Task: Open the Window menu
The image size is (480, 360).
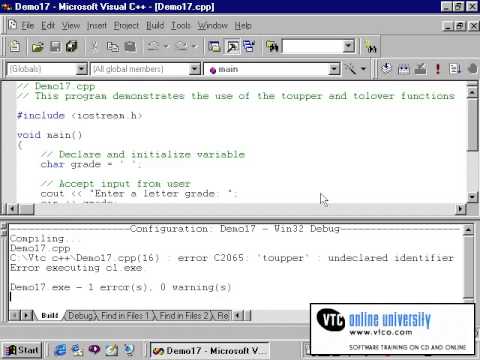Action: tap(213, 26)
